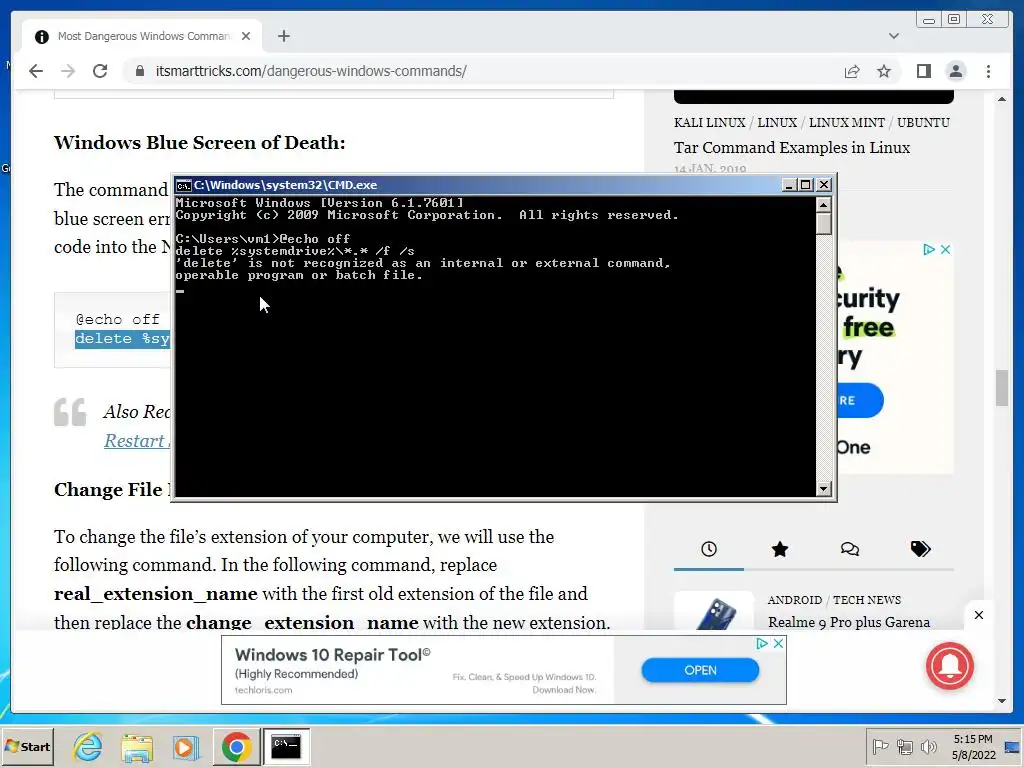Viewport: 1024px width, 768px height.
Task: Click the Show desktop tray icon
Action: pos(1013,746)
